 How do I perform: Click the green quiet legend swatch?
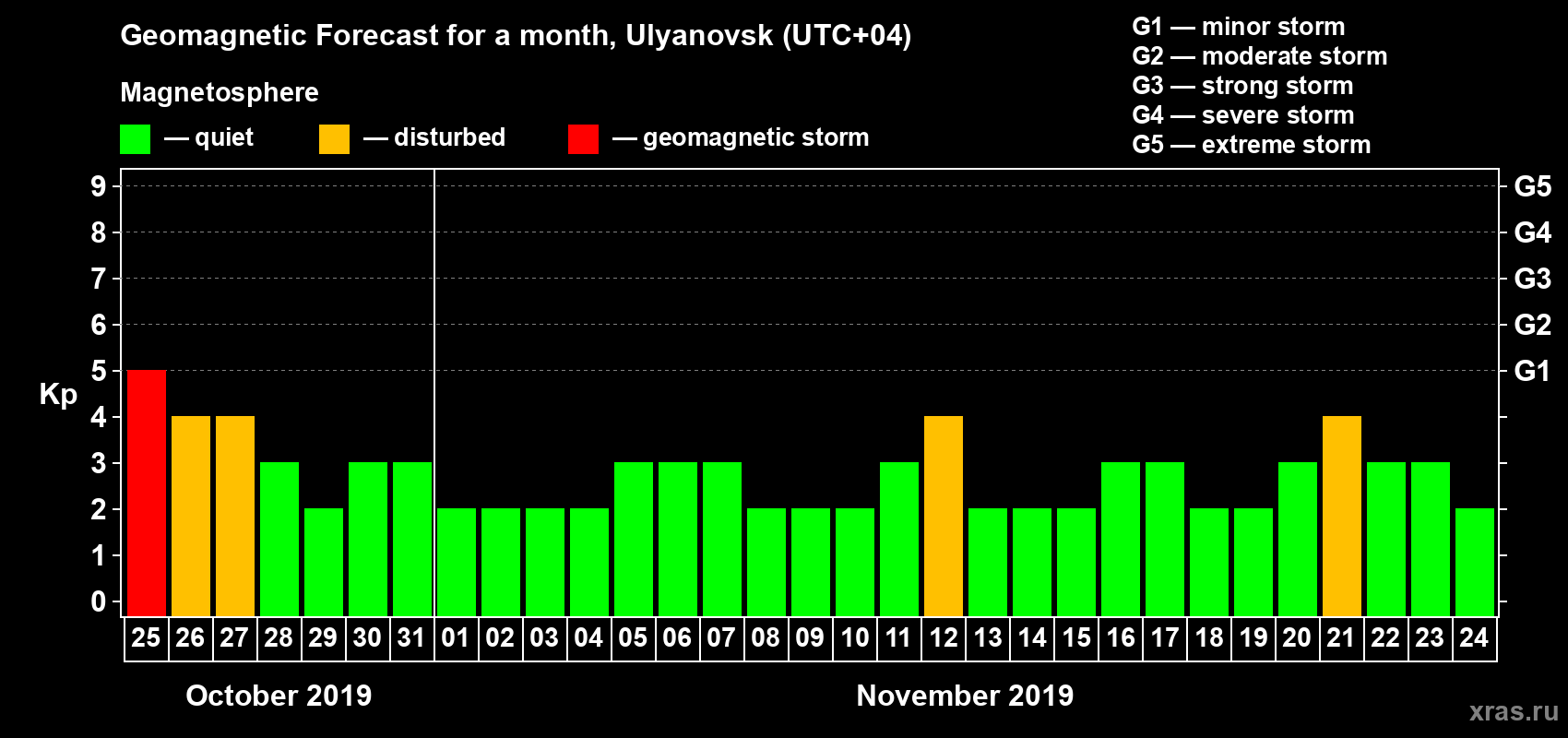135,139
